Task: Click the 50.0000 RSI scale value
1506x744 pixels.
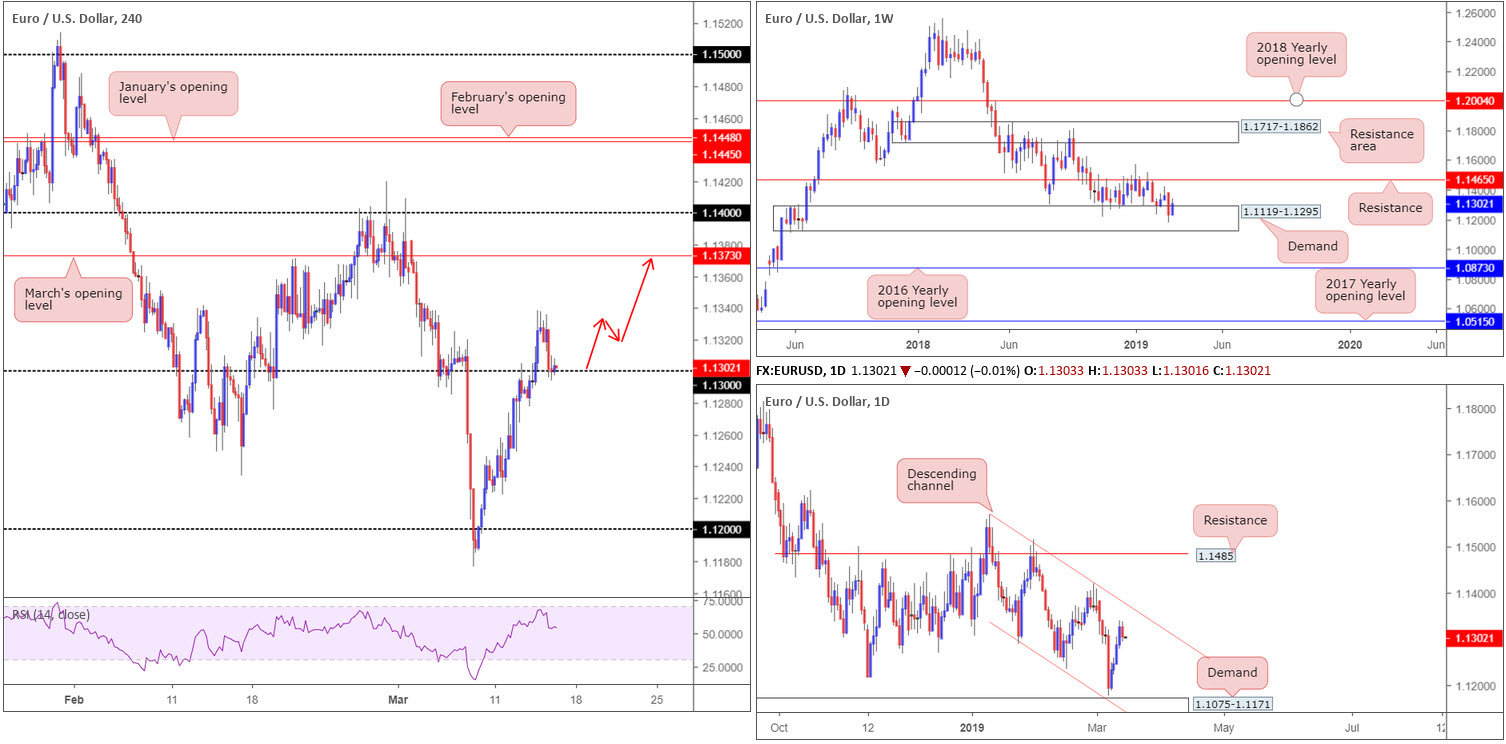Action: click(x=720, y=634)
